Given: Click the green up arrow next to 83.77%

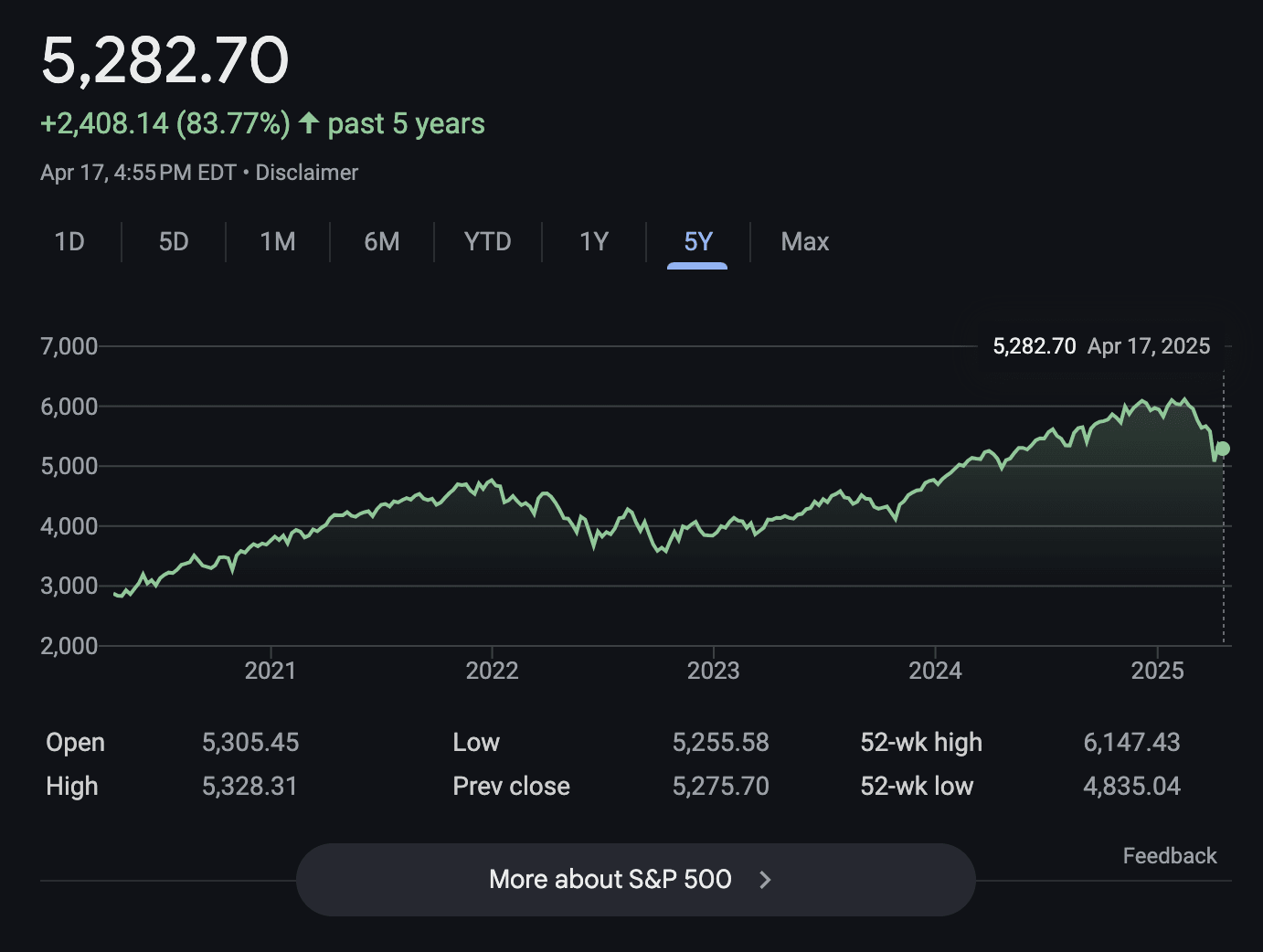Looking at the screenshot, I should (309, 122).
